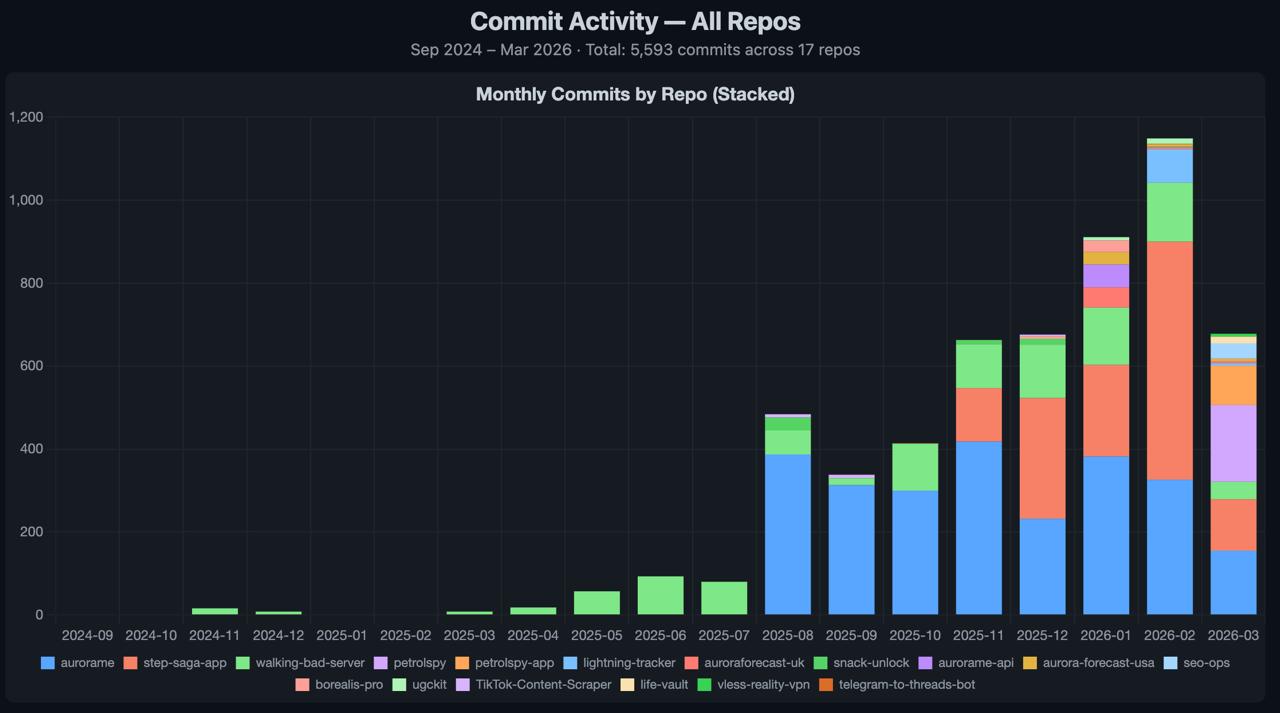
Task: Select the green bar for 2025-07
Action: tap(724, 598)
